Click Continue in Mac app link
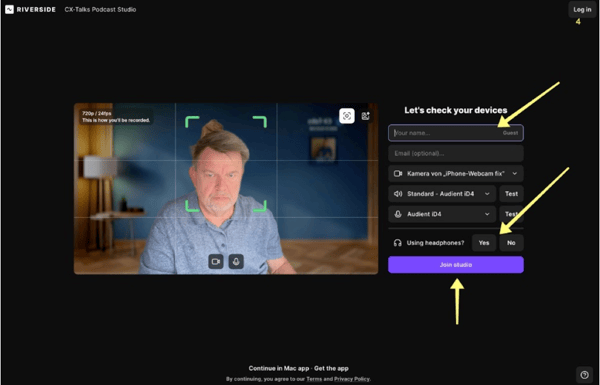Screen dimensions: 600x385 point(279,368)
